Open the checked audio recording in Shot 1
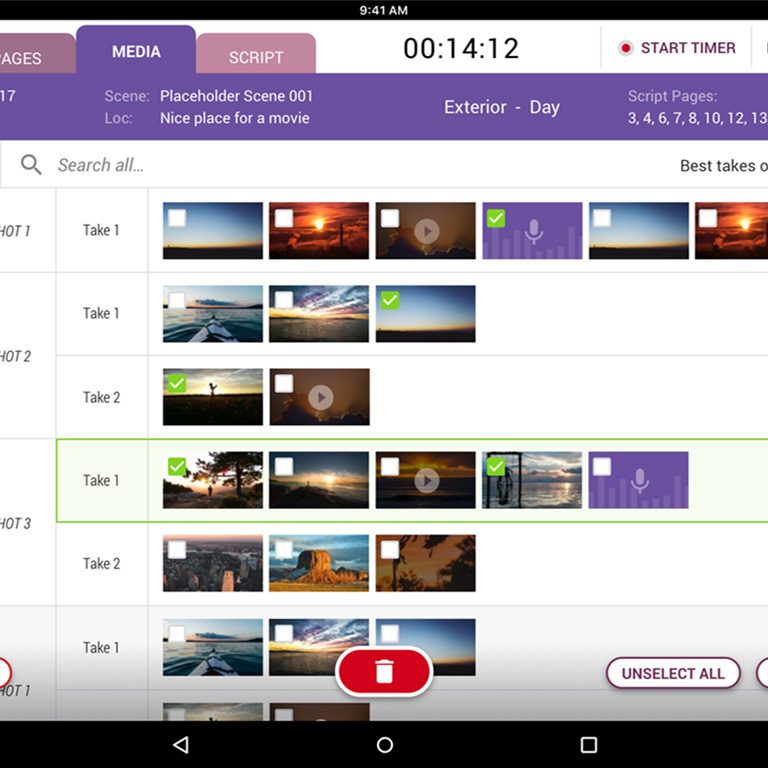The image size is (768, 768). pyautogui.click(x=533, y=232)
